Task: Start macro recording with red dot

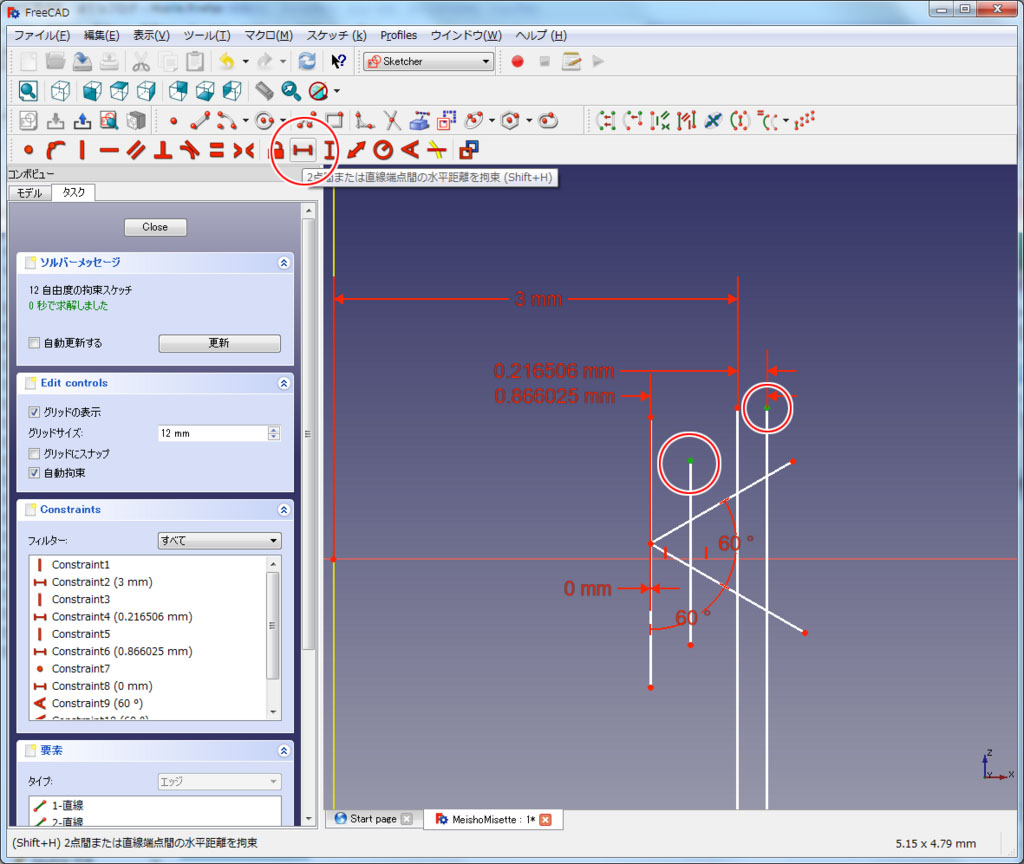Action: 517,61
